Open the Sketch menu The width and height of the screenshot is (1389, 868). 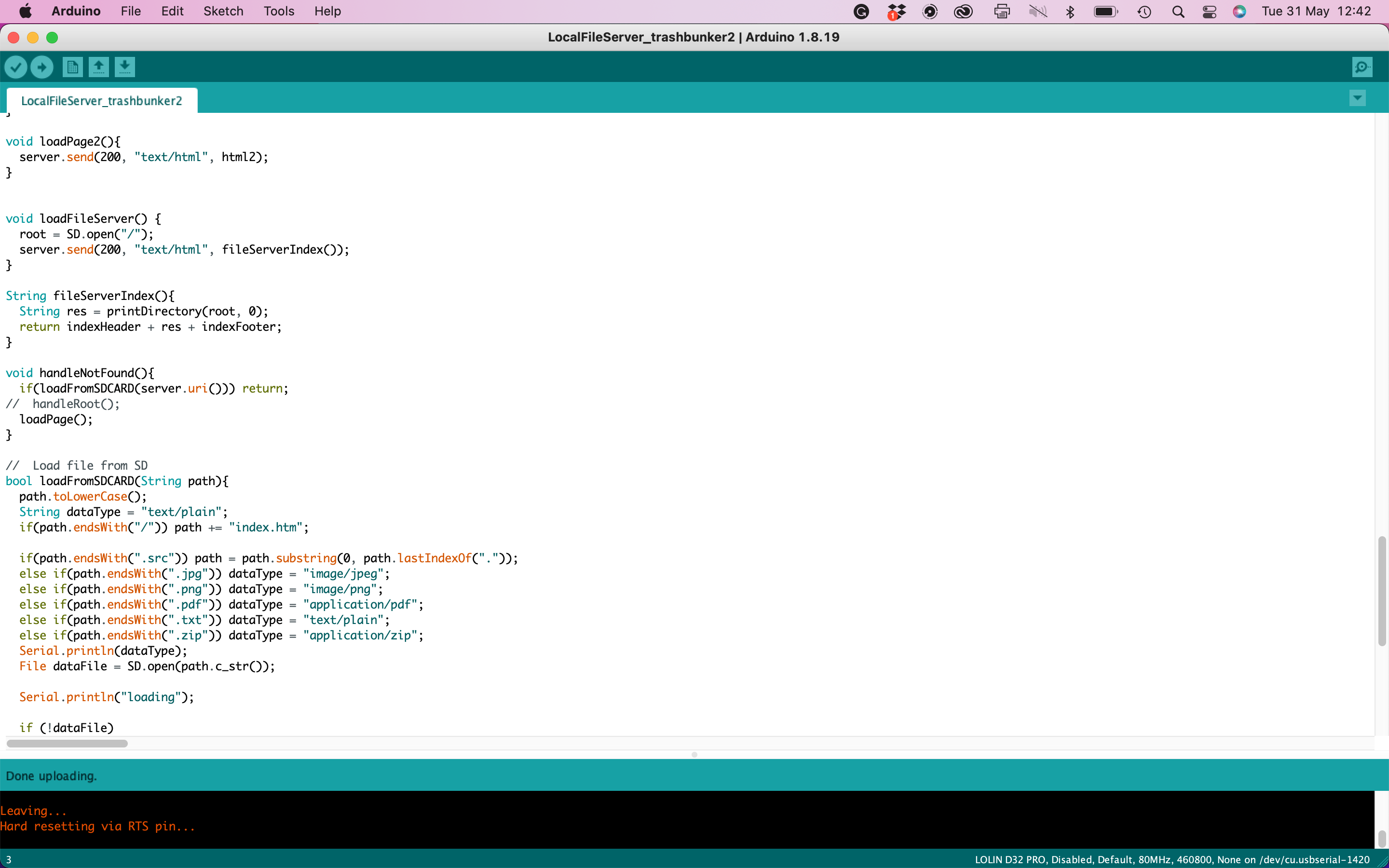(x=223, y=12)
